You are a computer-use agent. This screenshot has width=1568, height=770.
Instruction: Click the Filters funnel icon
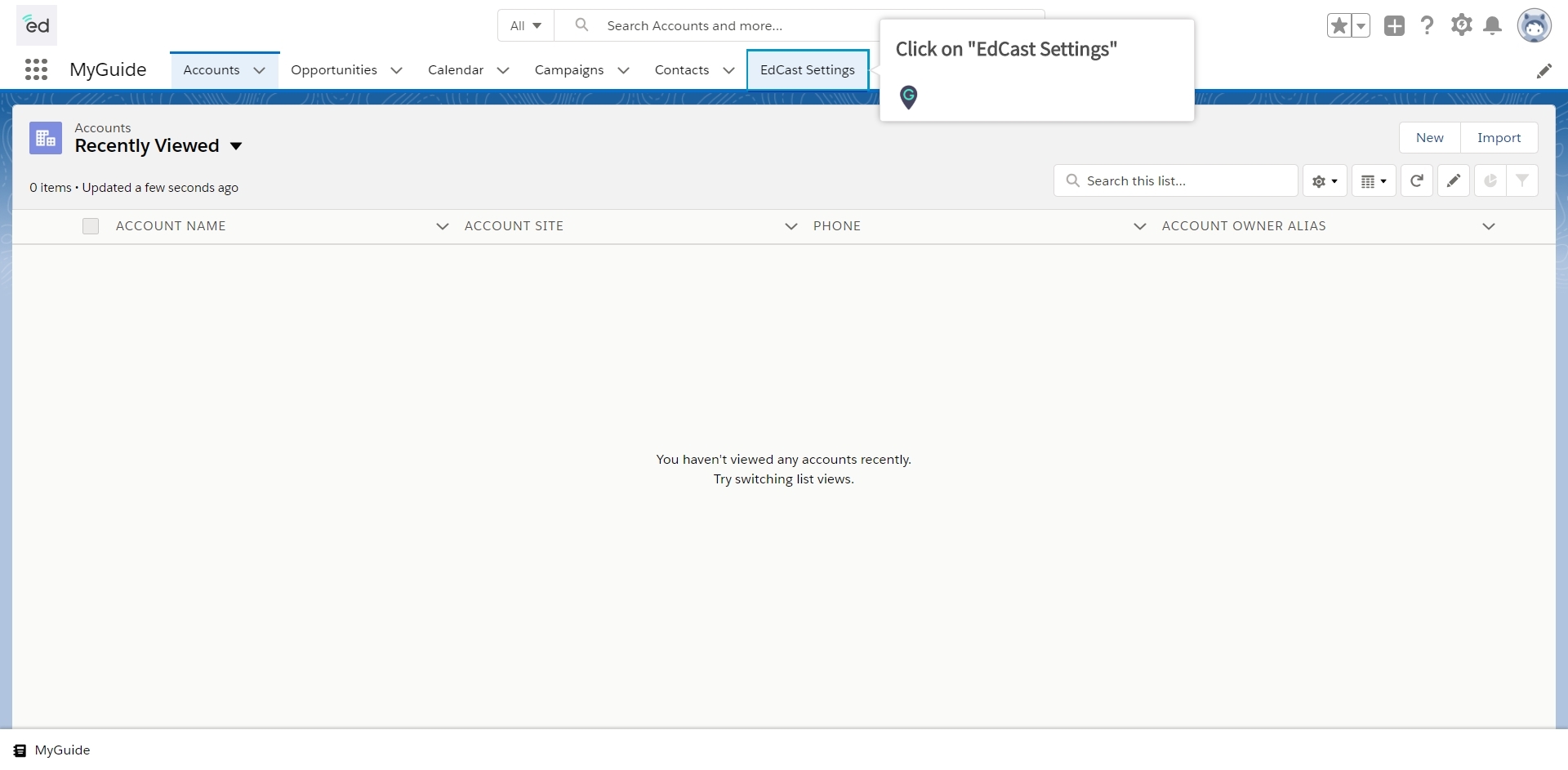pos(1522,180)
